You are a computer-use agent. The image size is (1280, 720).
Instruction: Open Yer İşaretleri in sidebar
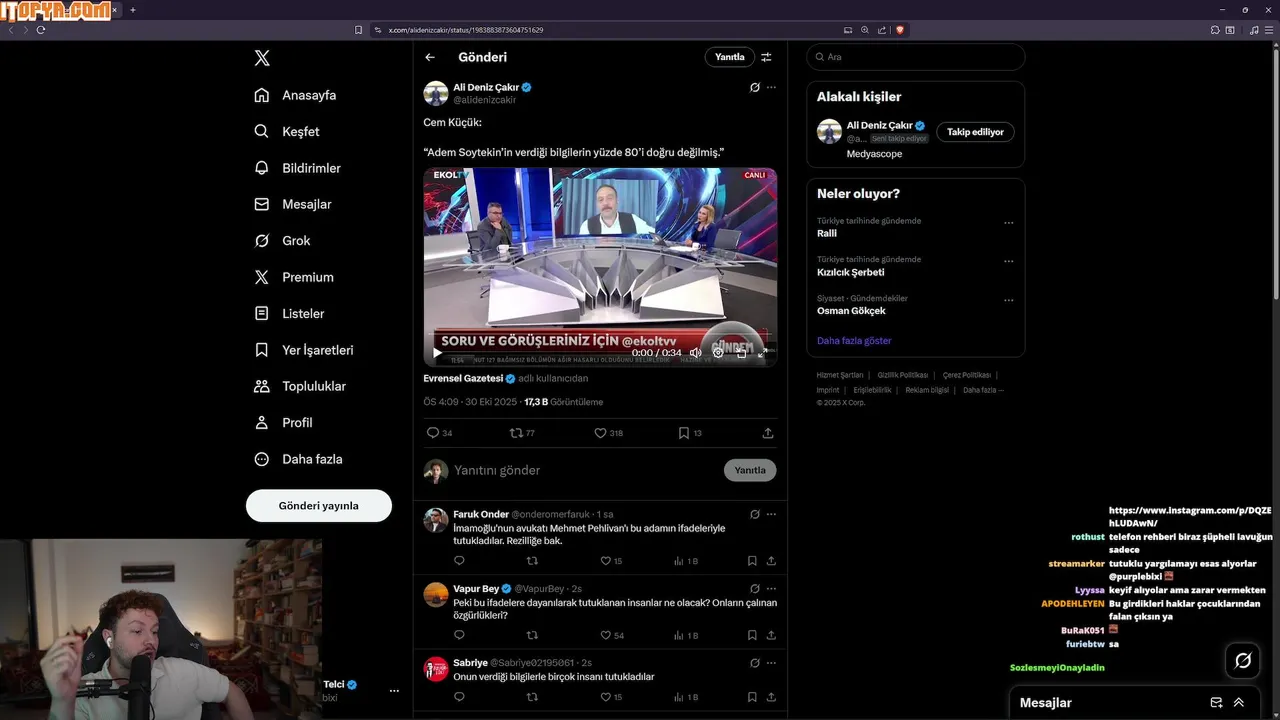(303, 350)
